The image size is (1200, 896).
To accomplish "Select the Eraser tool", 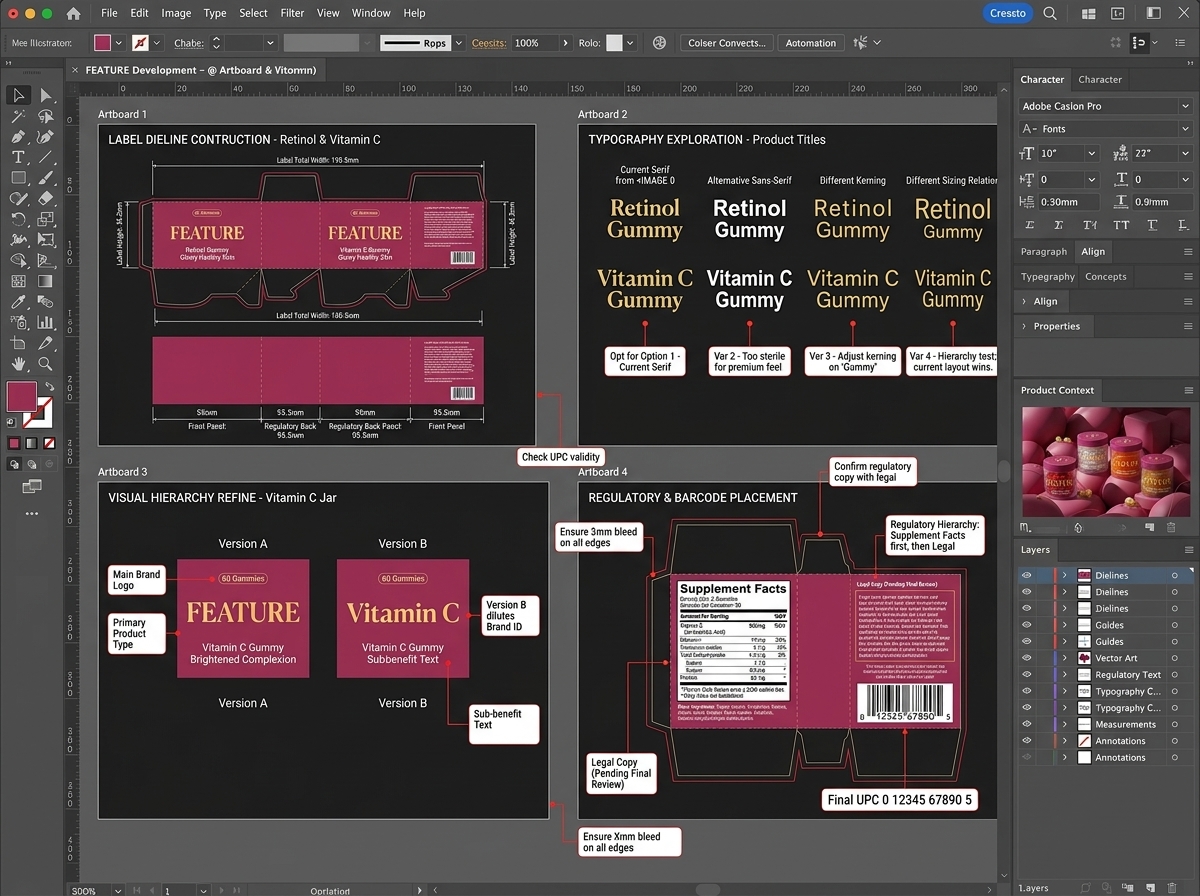I will [x=45, y=198].
